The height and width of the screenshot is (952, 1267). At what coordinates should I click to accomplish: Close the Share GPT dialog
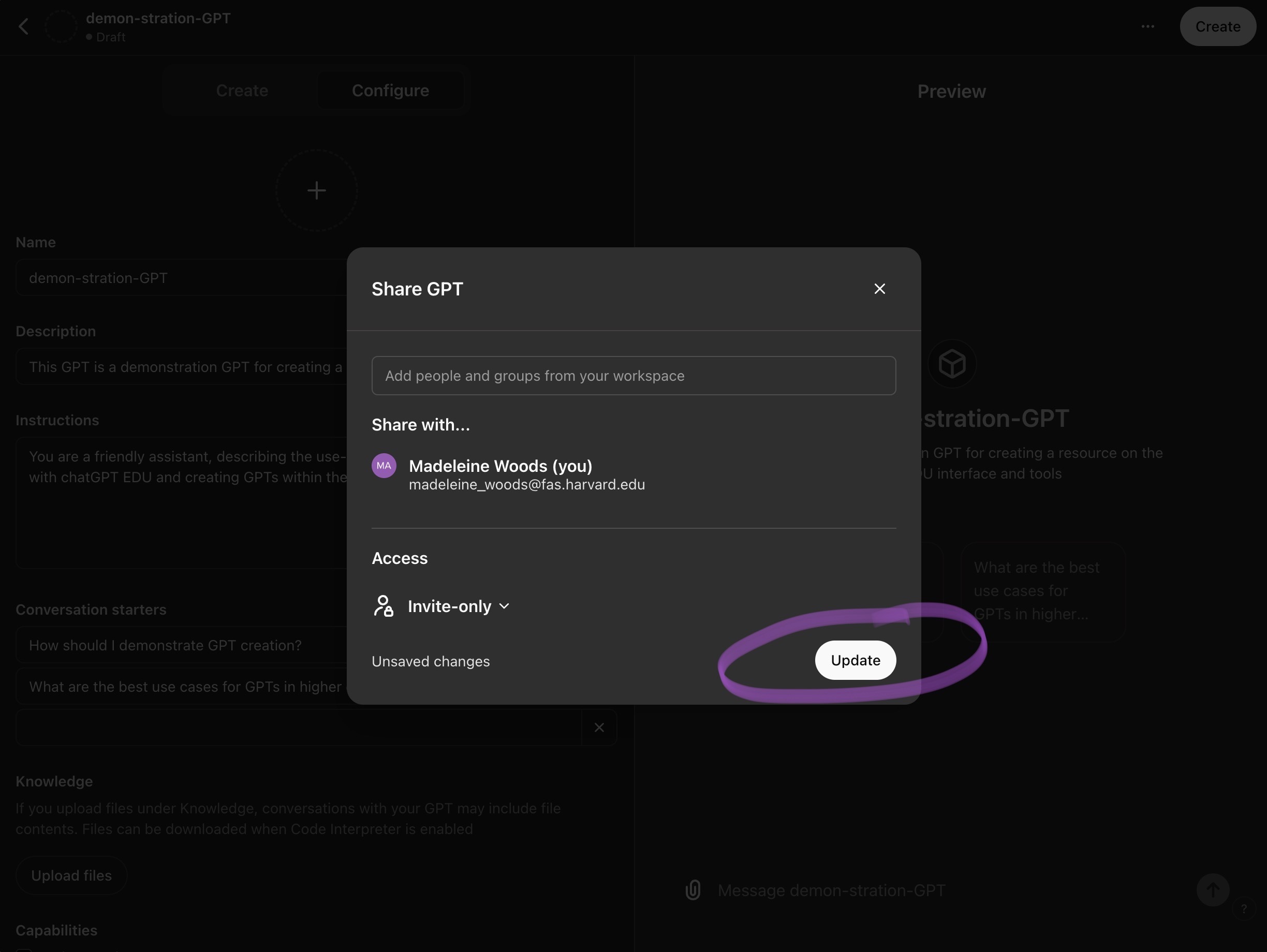[x=879, y=289]
